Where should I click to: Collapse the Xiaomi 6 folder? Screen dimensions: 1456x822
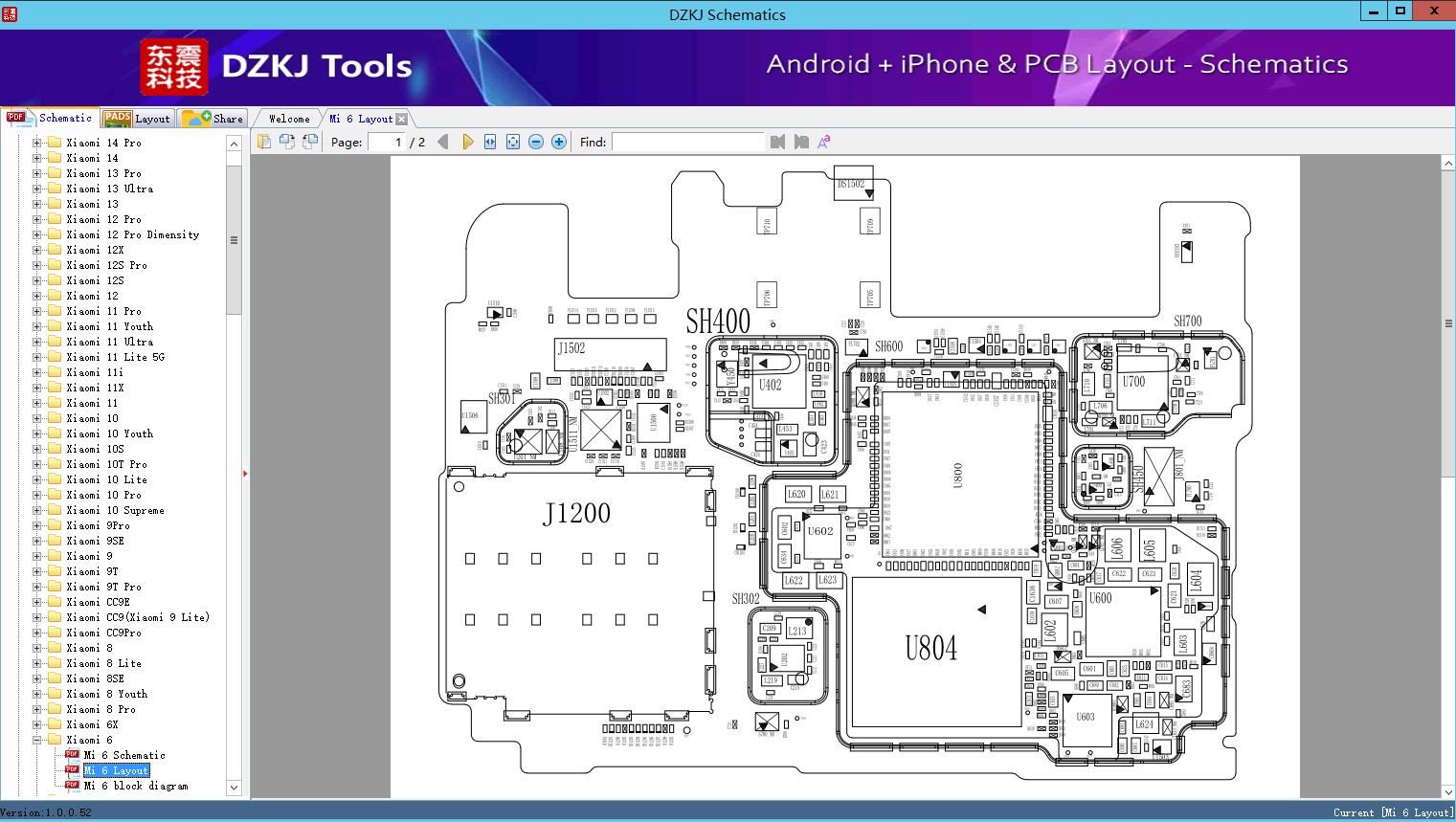36,740
